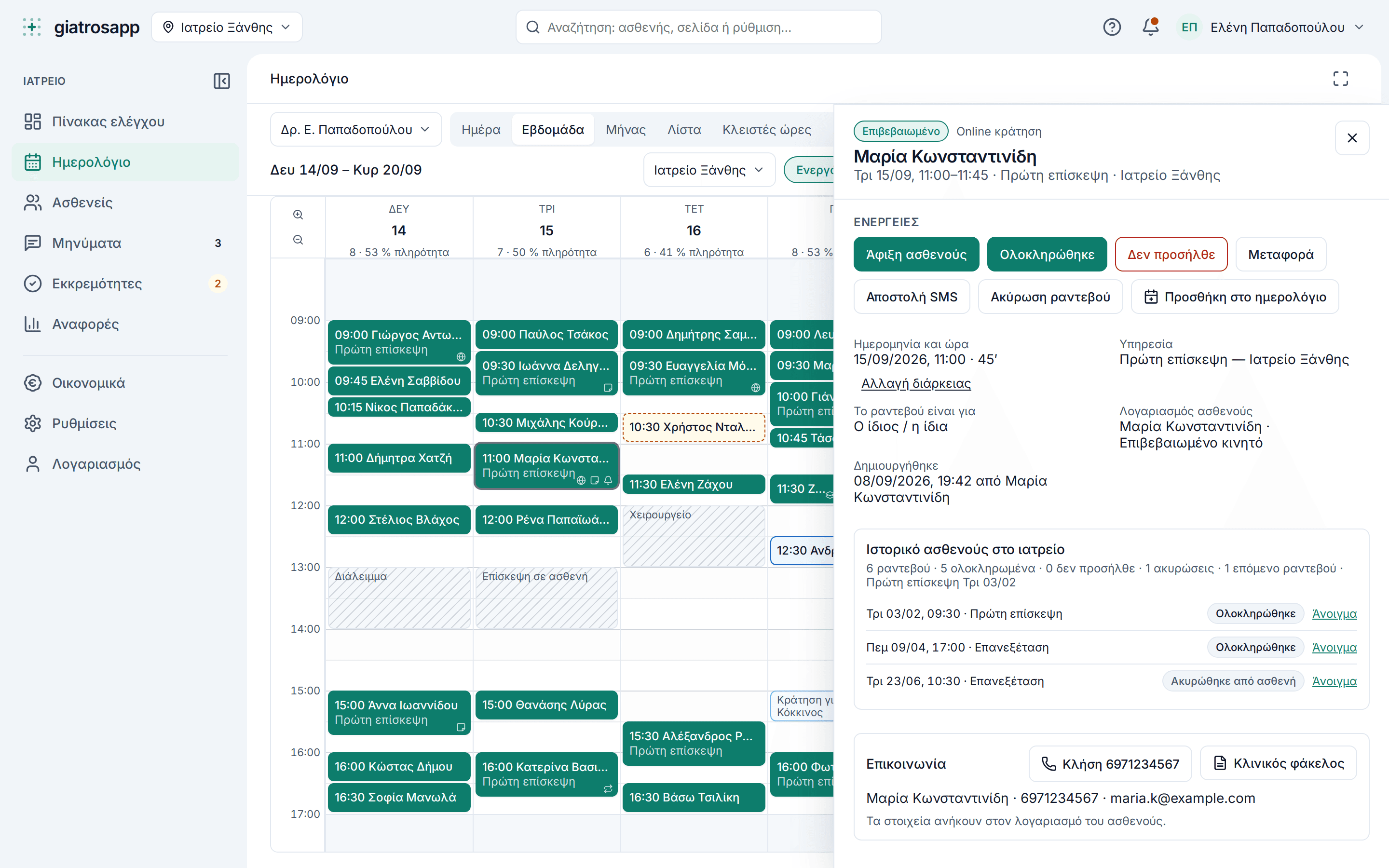Zoom in the calendar grid
The image size is (1389, 868).
(298, 215)
